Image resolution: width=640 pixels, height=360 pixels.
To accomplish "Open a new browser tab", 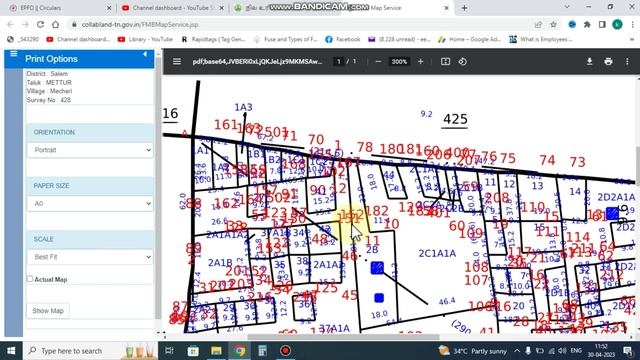I will pos(464,8).
